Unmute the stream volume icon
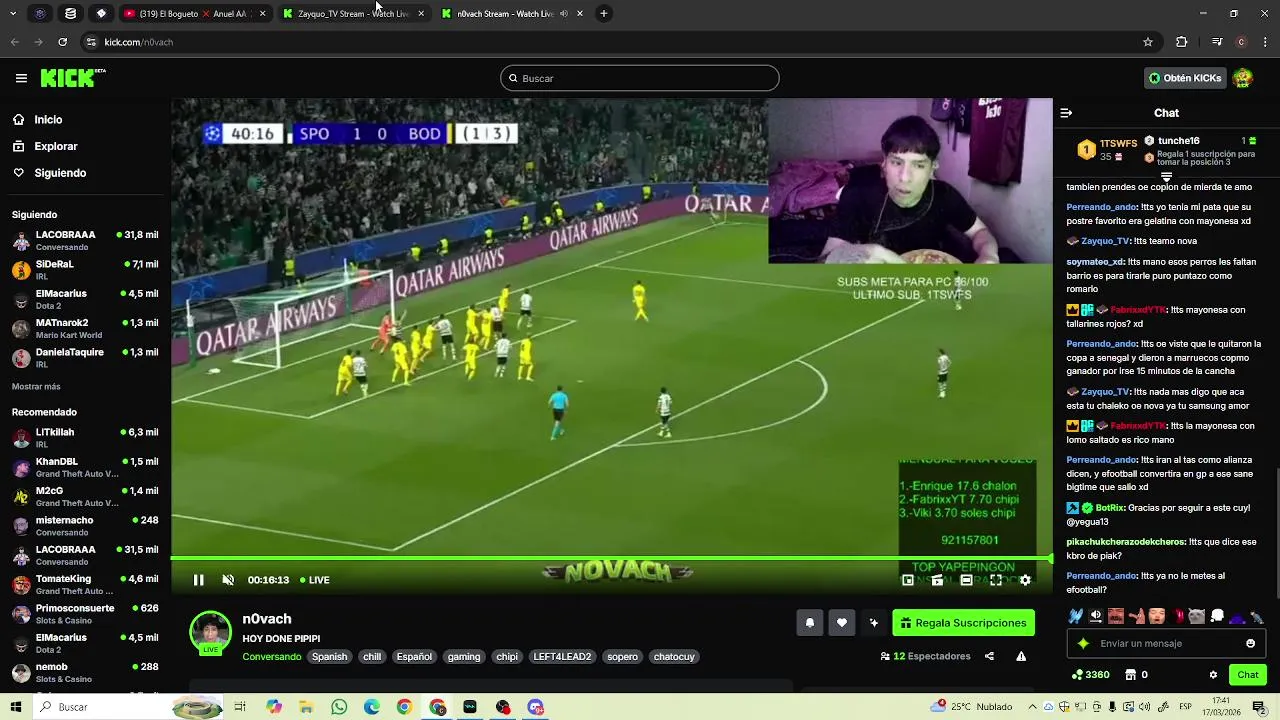This screenshot has height=720, width=1280. (228, 580)
